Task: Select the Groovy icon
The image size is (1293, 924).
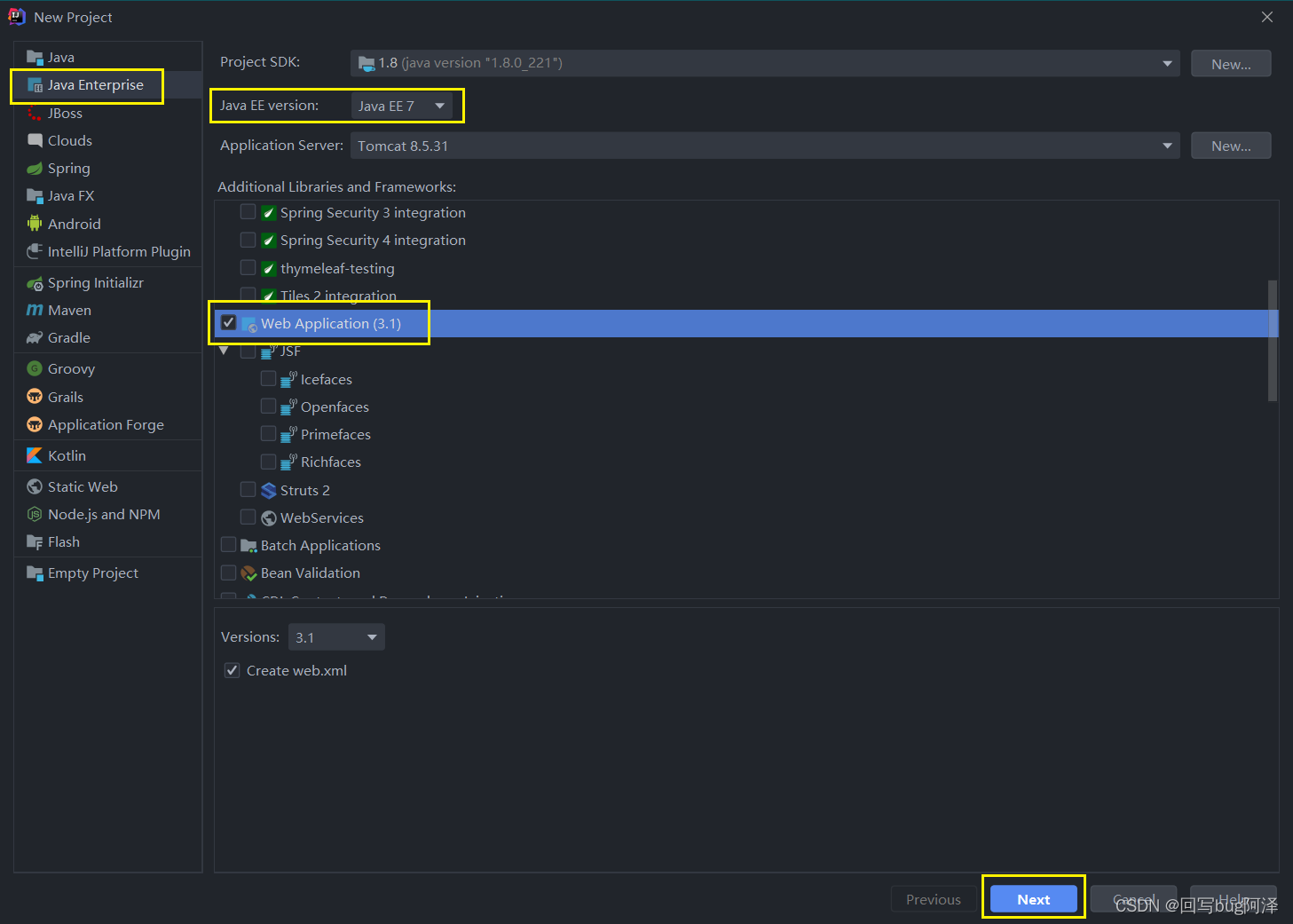Action: click(35, 368)
